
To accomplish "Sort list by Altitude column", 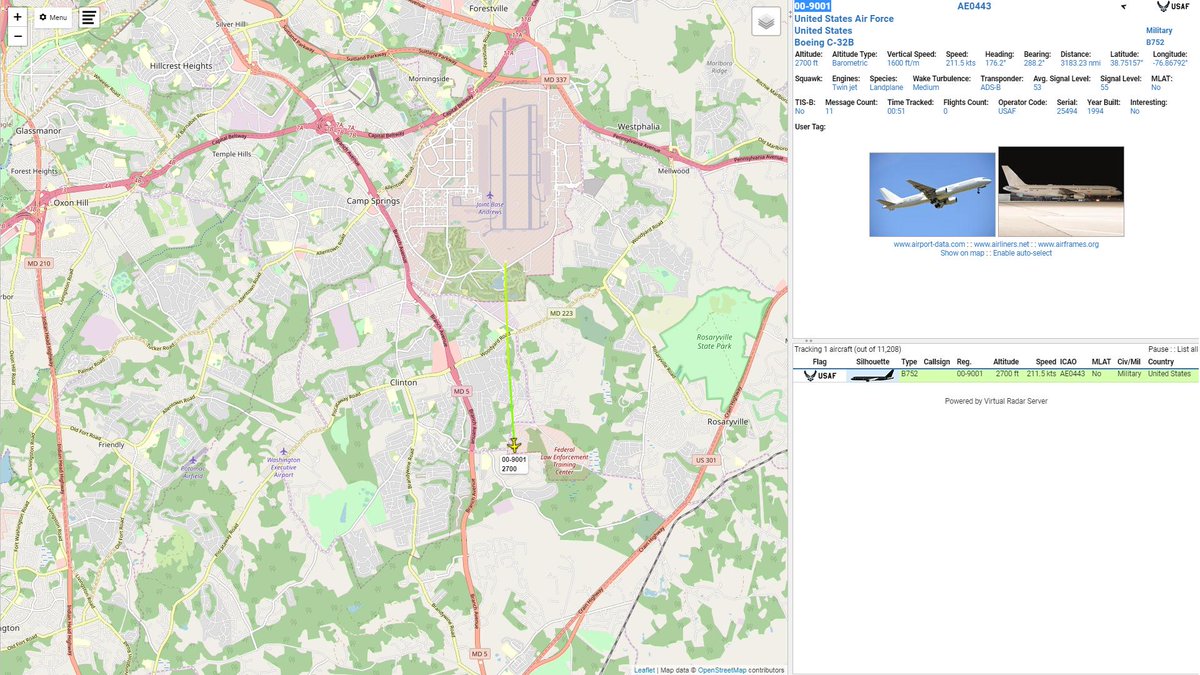I will point(1006,362).
